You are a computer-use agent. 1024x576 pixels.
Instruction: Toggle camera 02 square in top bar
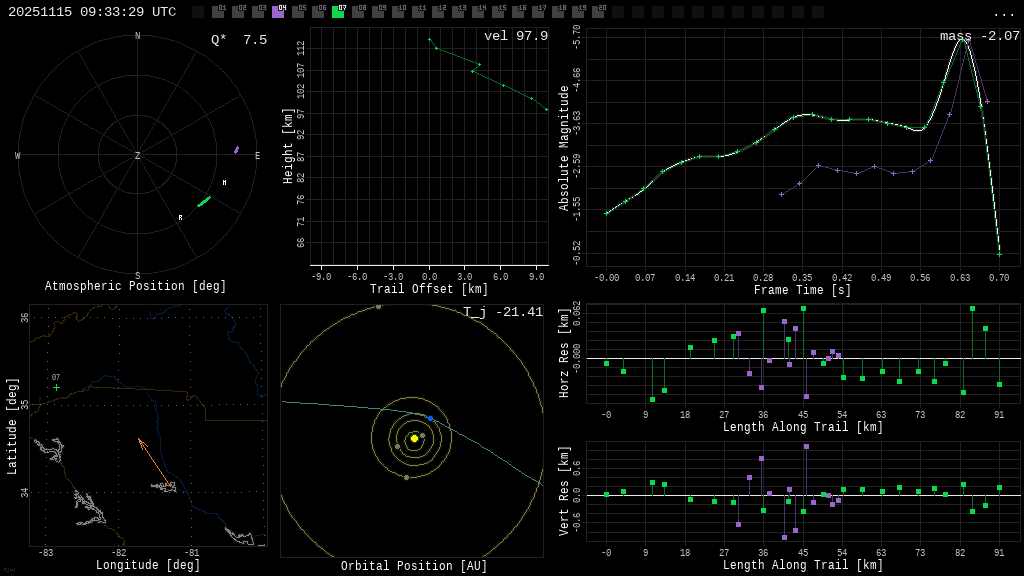click(238, 12)
